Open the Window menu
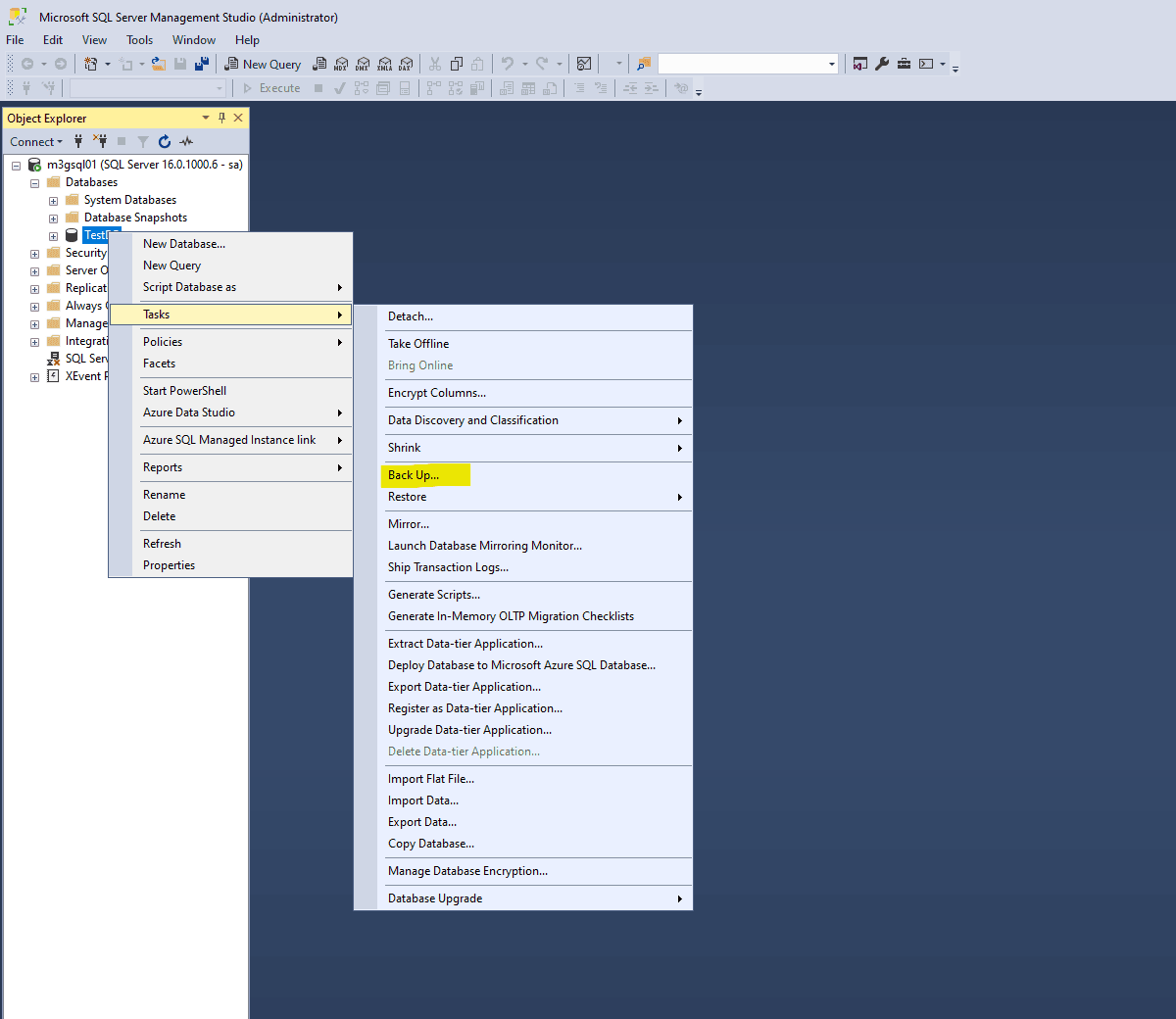 tap(194, 40)
